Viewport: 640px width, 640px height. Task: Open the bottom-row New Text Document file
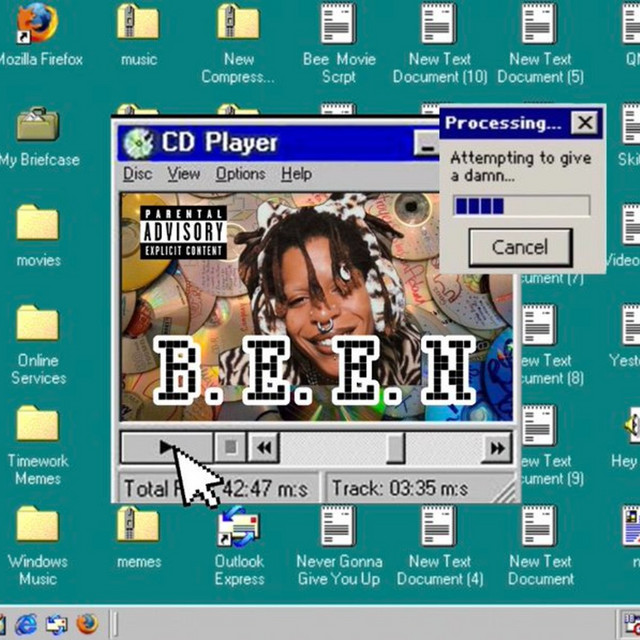[539, 526]
